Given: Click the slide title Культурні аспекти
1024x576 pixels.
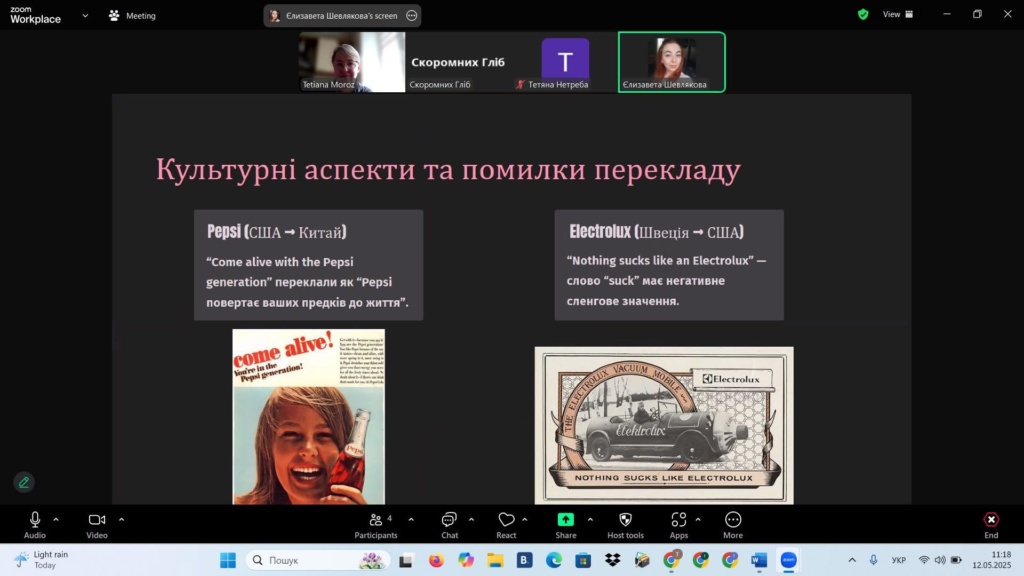Looking at the screenshot, I should tap(448, 169).
